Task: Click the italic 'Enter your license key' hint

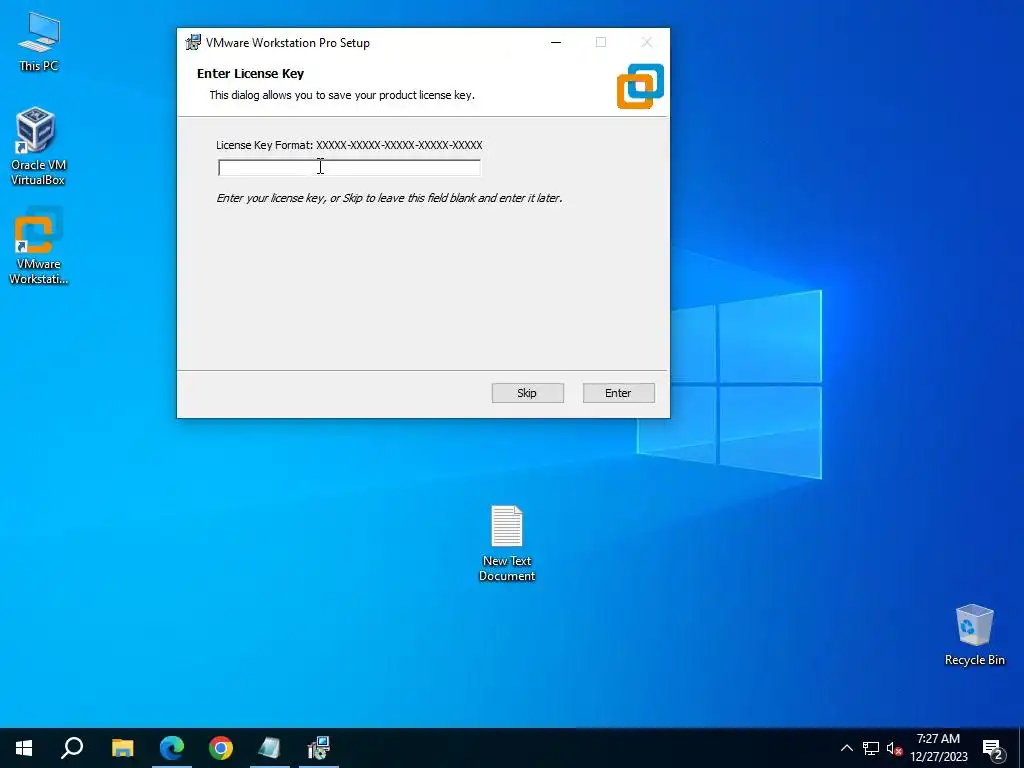Action: pos(389,198)
